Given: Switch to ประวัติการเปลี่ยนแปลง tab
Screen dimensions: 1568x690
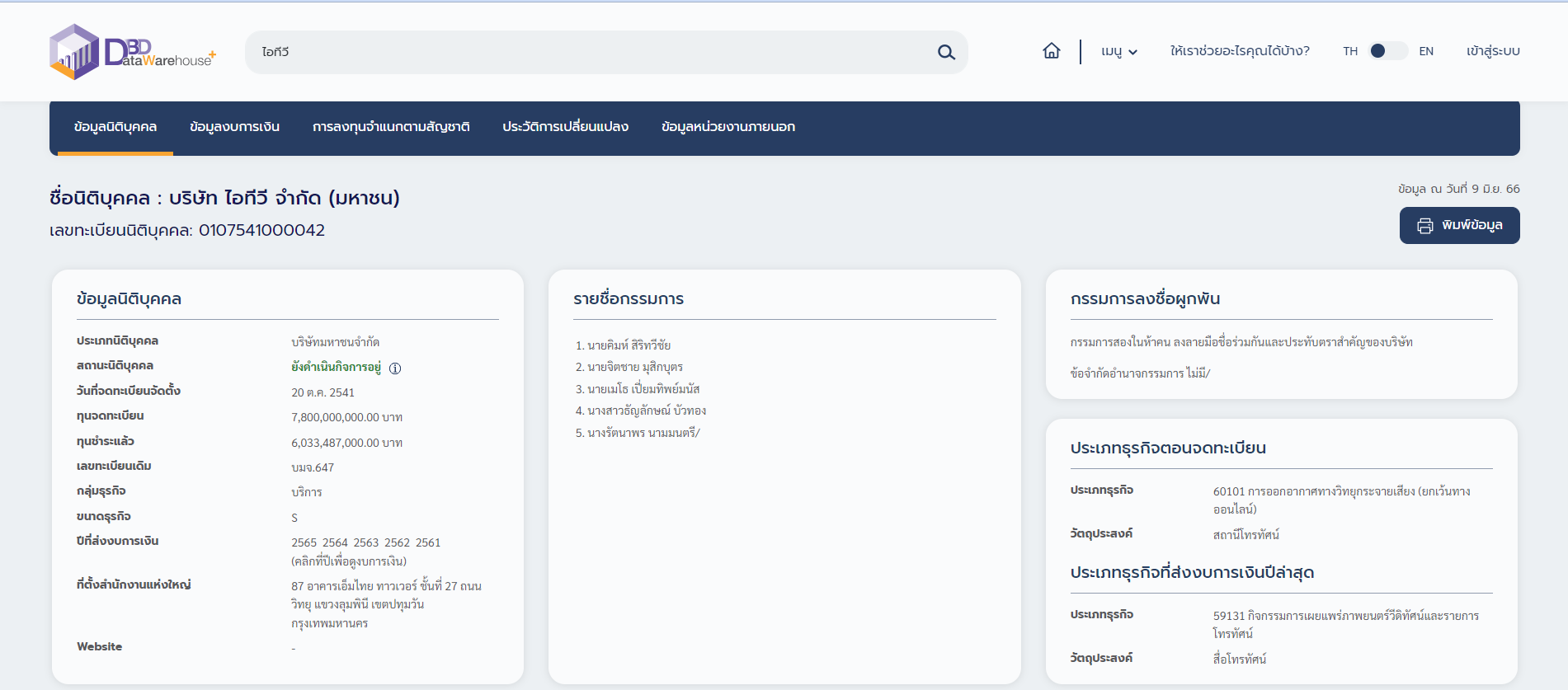Looking at the screenshot, I should 565,127.
